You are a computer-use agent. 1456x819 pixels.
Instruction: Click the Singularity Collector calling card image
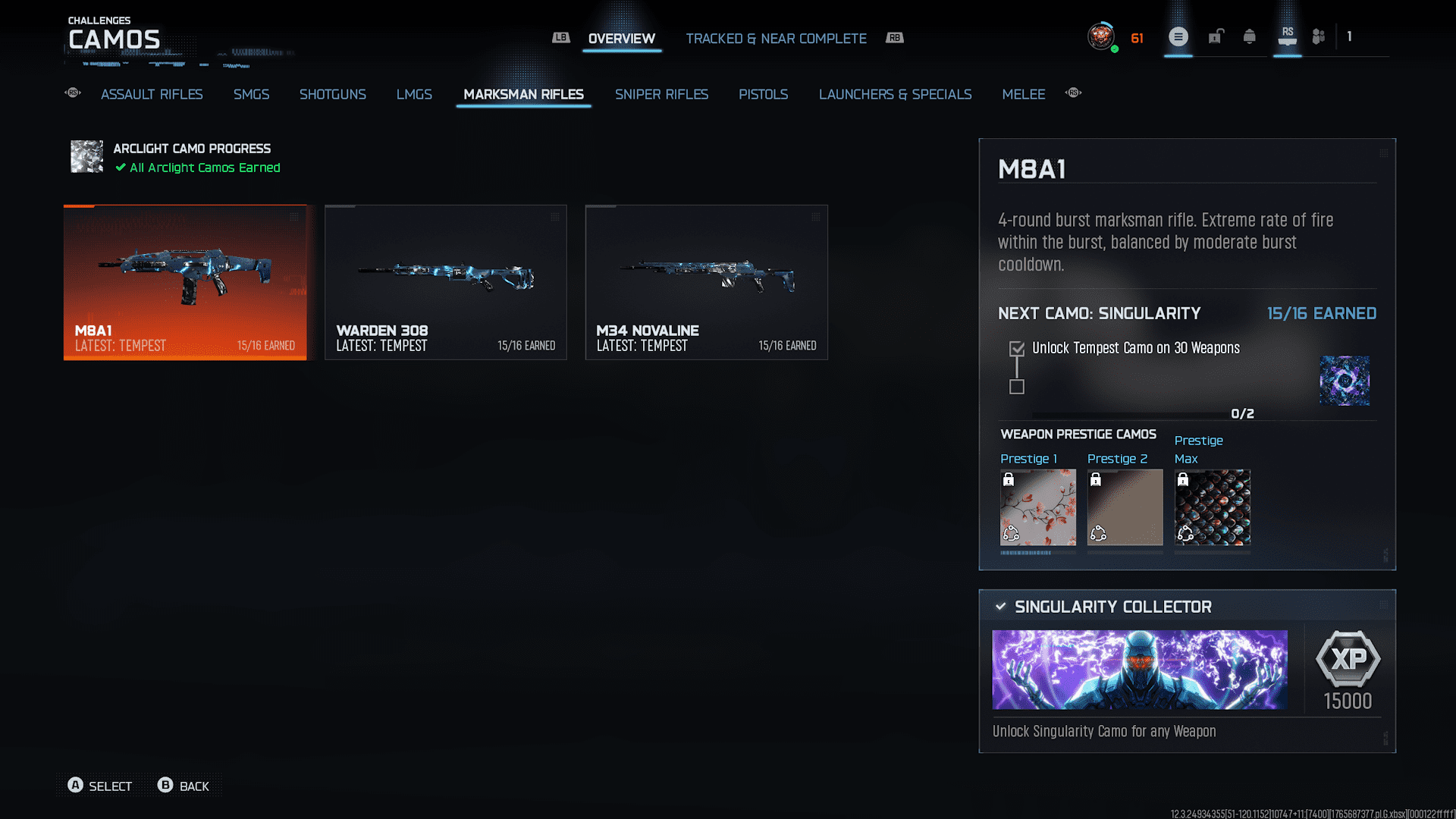click(1139, 670)
